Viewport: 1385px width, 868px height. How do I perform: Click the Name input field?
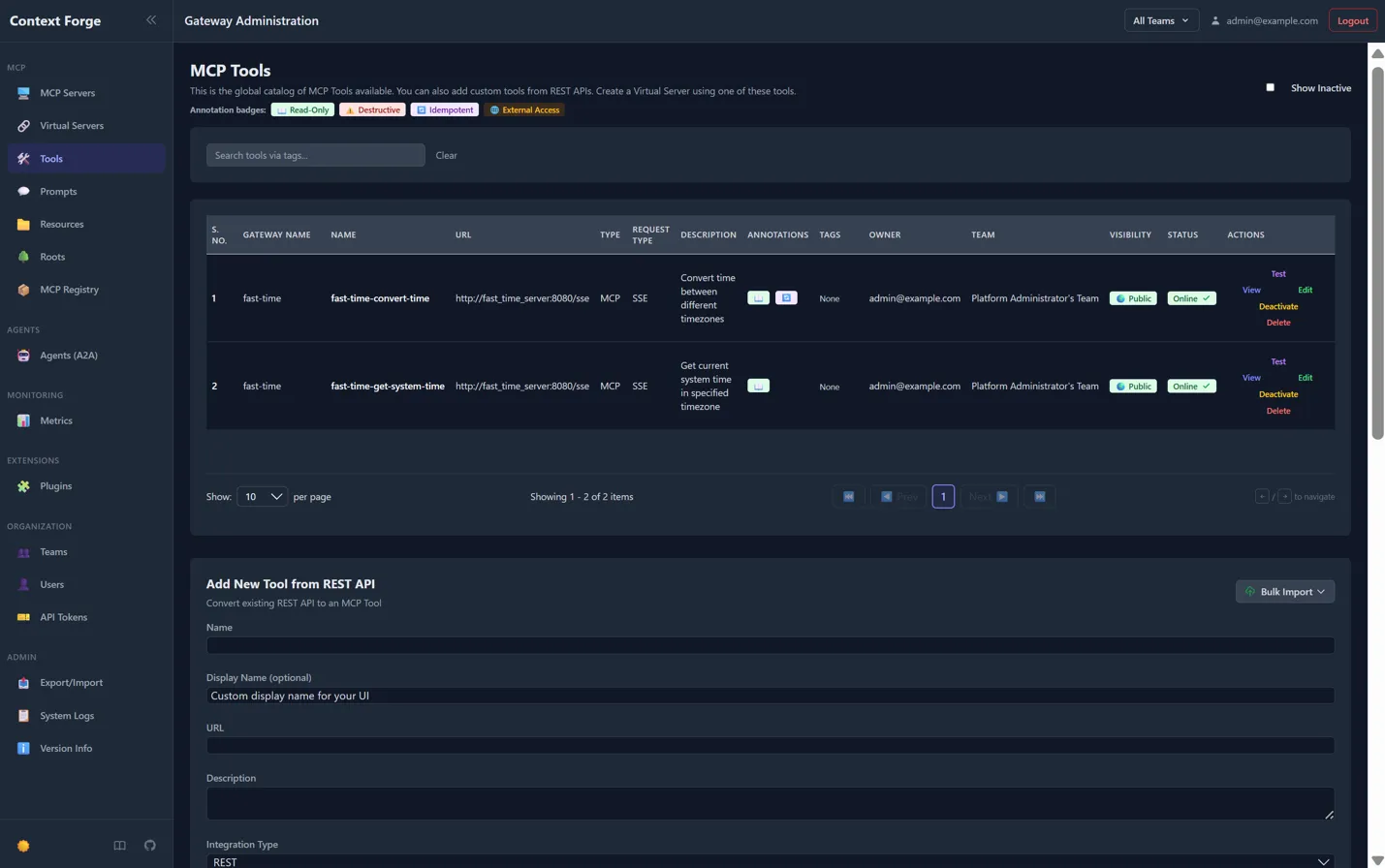click(x=770, y=645)
